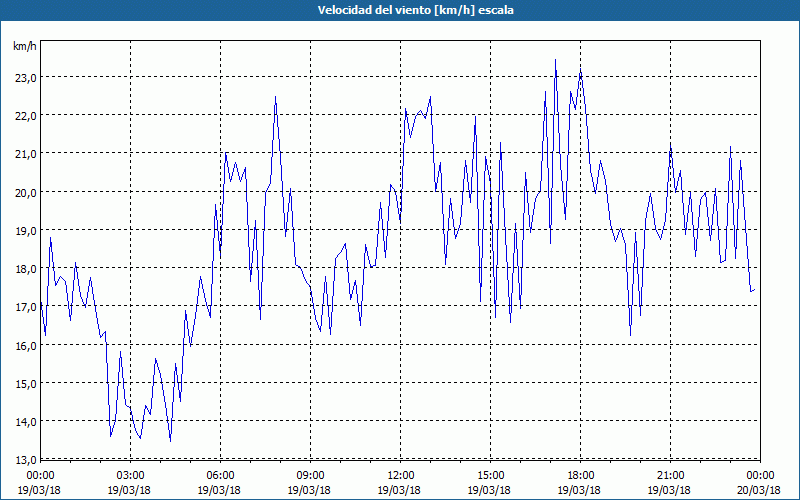Click the 20/03/18 date label

[759, 490]
